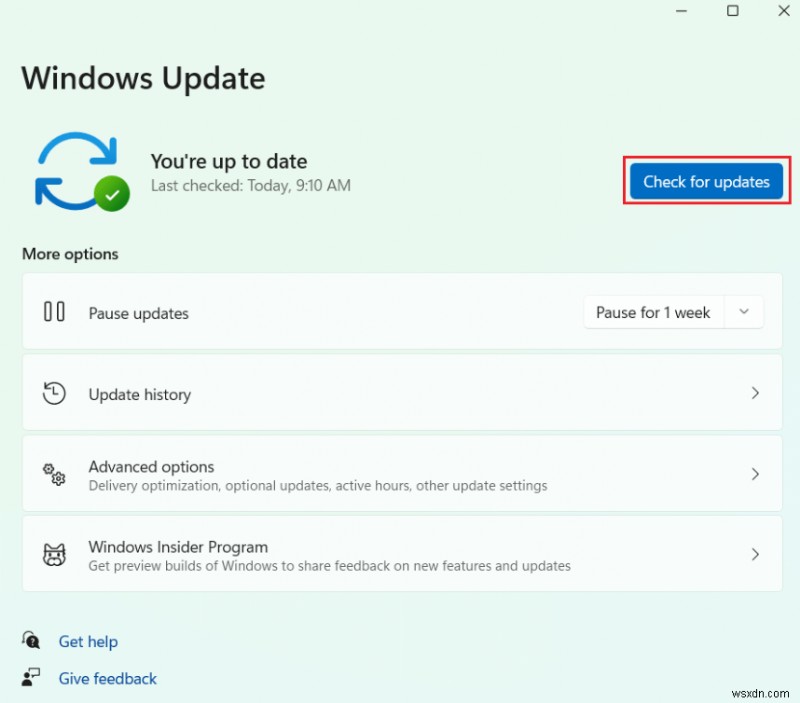The image size is (800, 703).
Task: Click the Windows Insider ninja cat icon
Action: click(54, 554)
